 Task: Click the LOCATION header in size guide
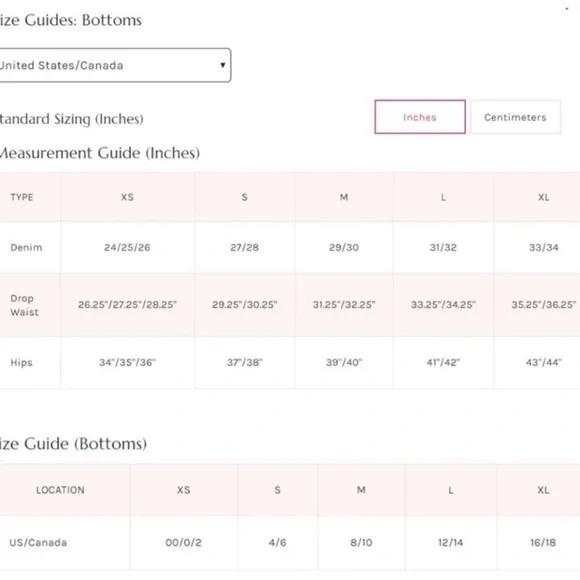tap(60, 490)
